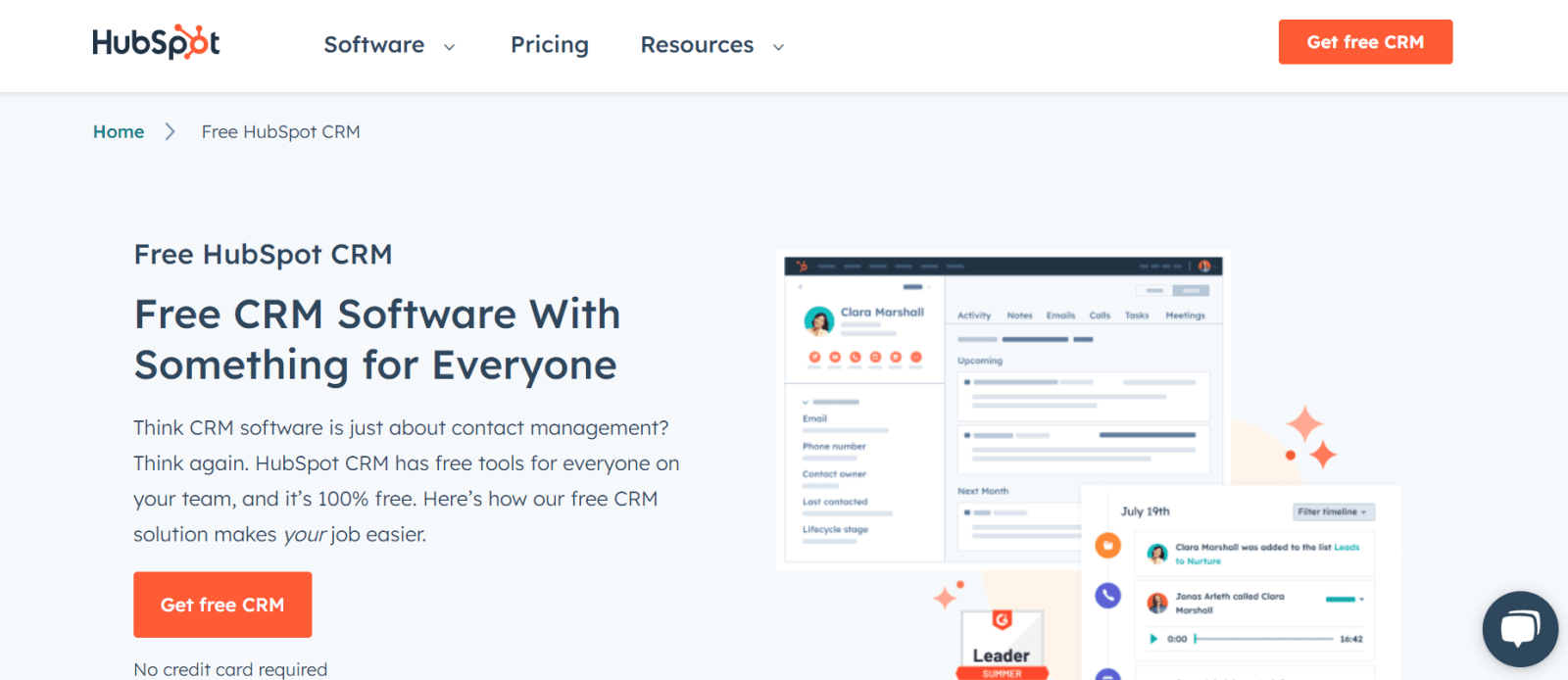The image size is (1568, 680).
Task: Click the hero Get free CRM button
Action: point(222,605)
